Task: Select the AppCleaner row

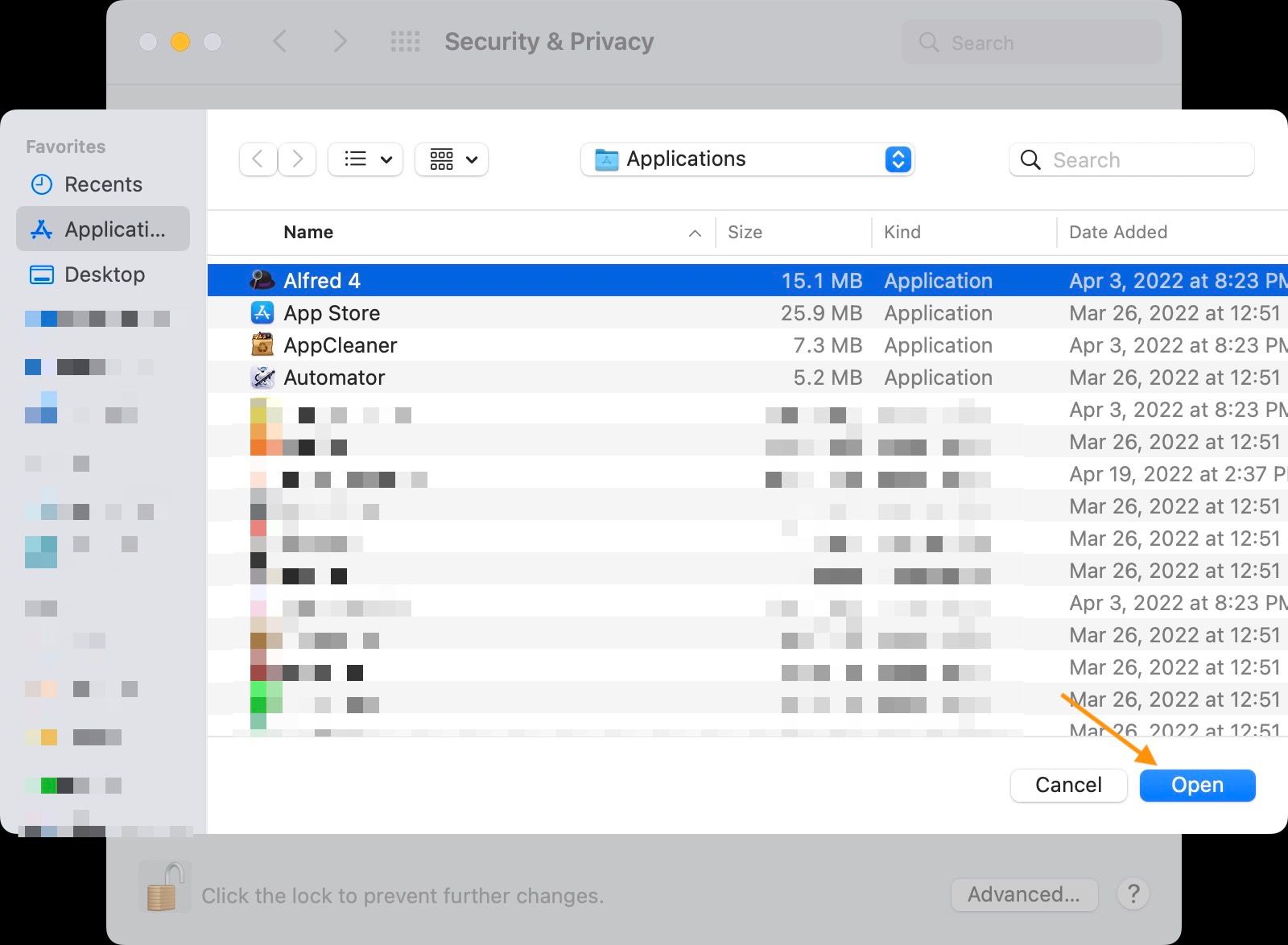Action: pos(748,345)
